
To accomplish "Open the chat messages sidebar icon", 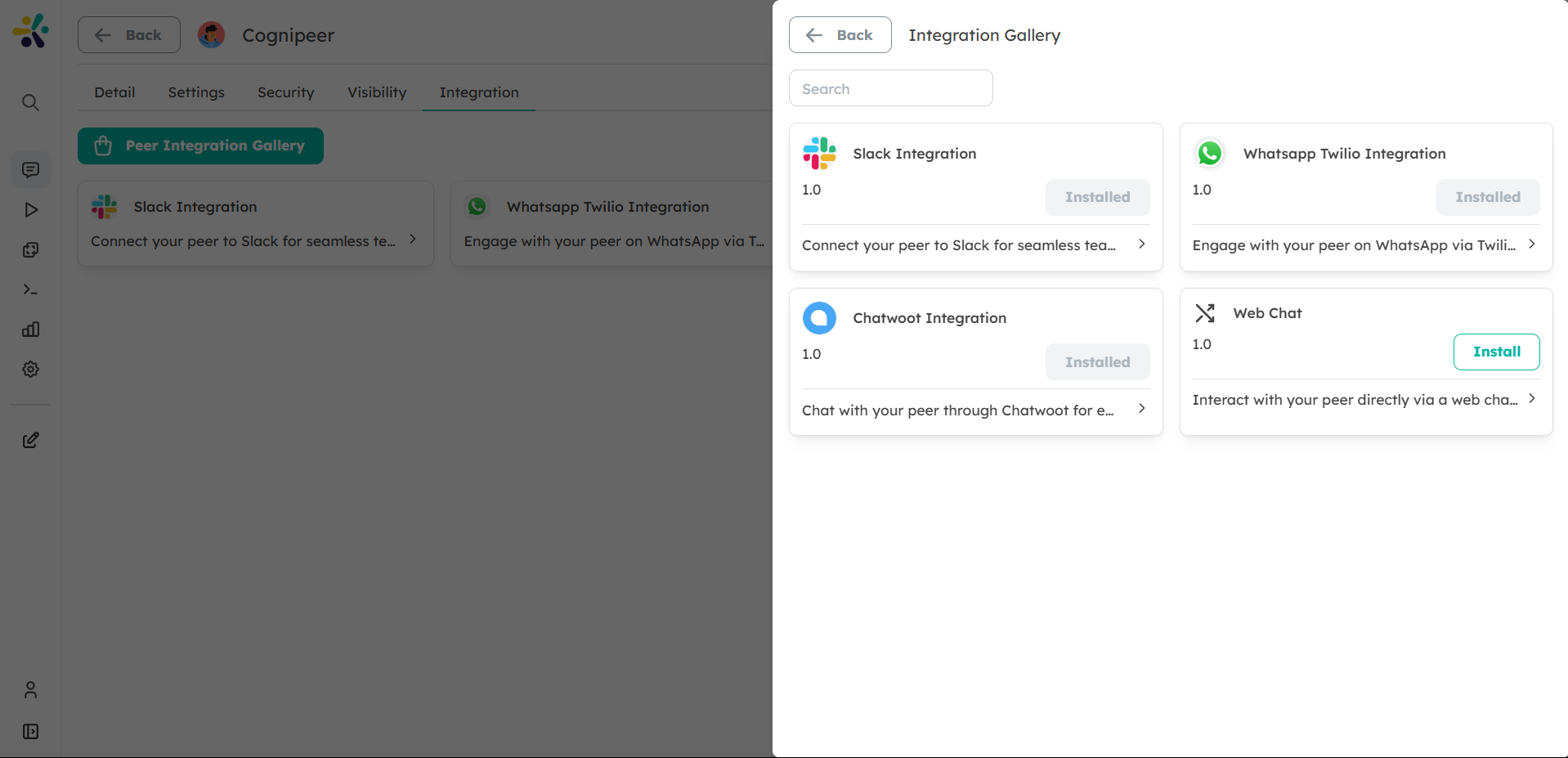I will coord(30,170).
